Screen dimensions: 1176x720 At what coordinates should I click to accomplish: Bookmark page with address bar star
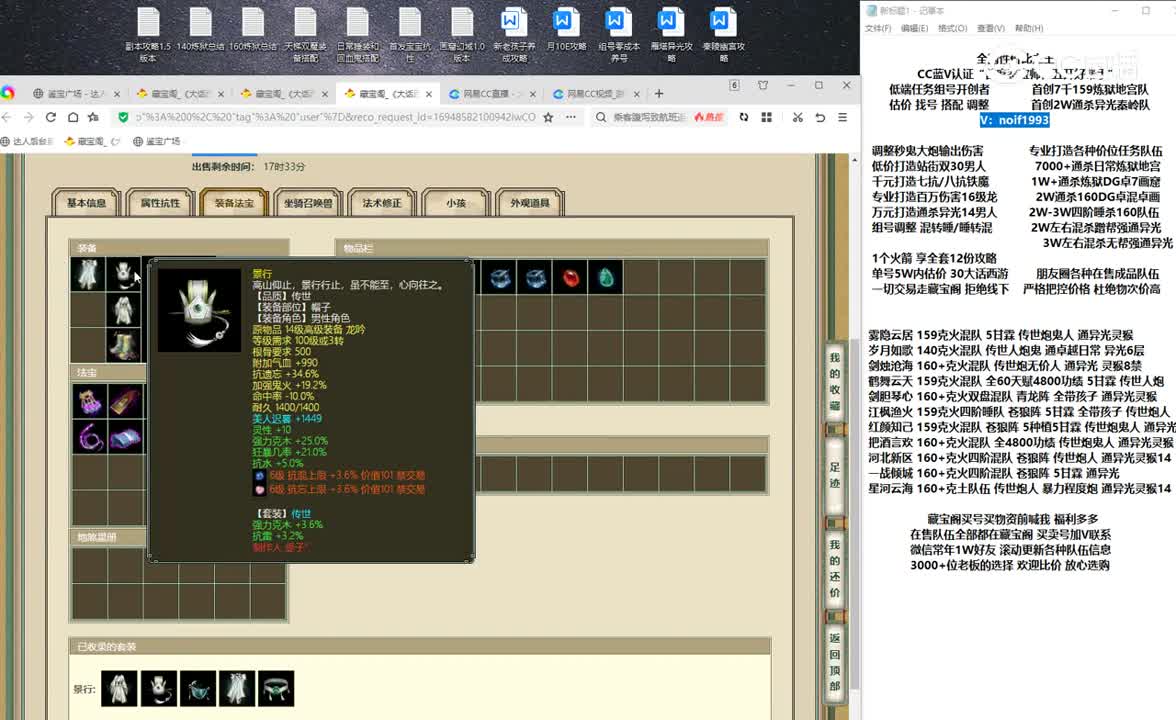[x=548, y=117]
